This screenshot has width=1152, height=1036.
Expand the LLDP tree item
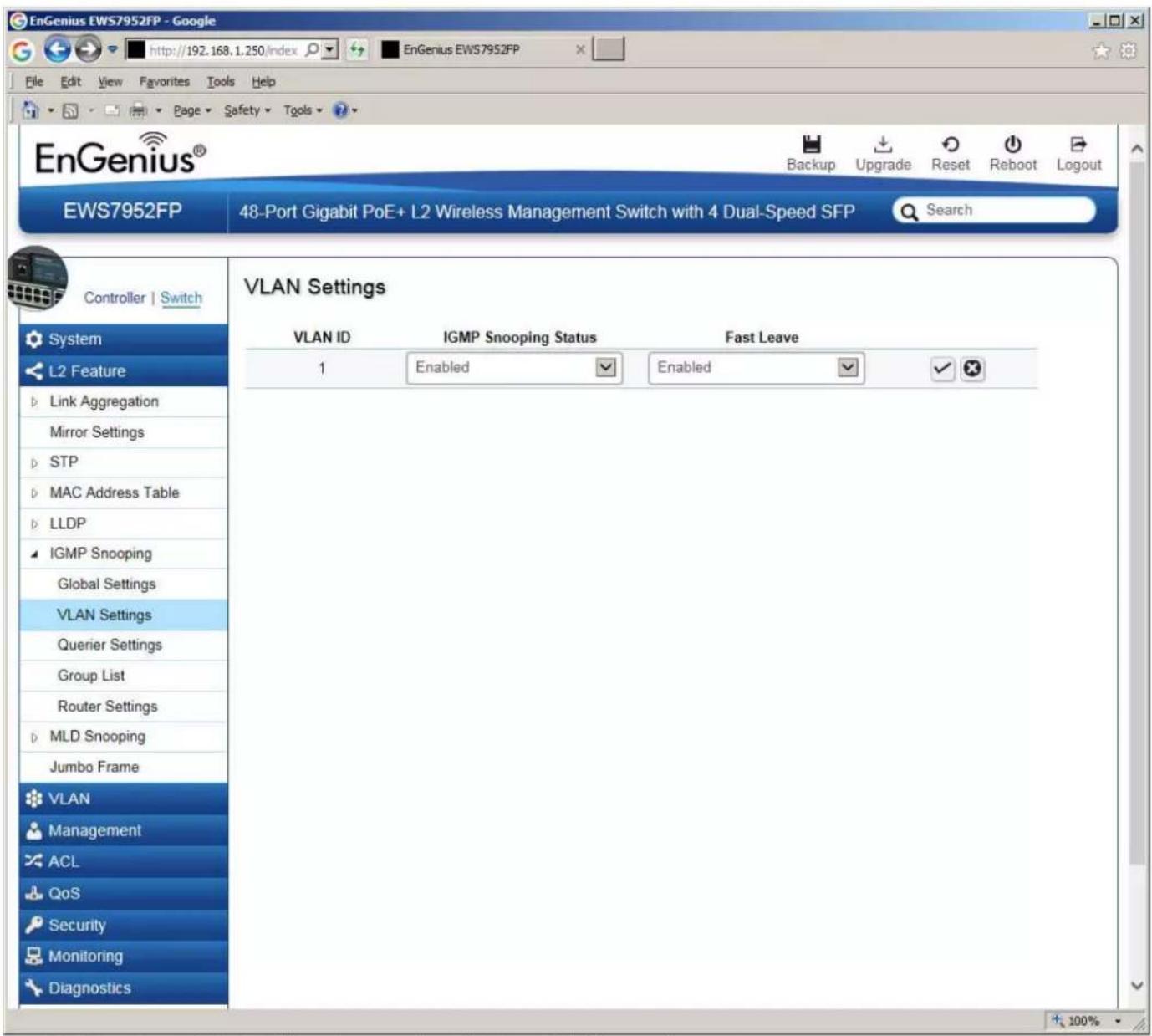click(x=34, y=524)
